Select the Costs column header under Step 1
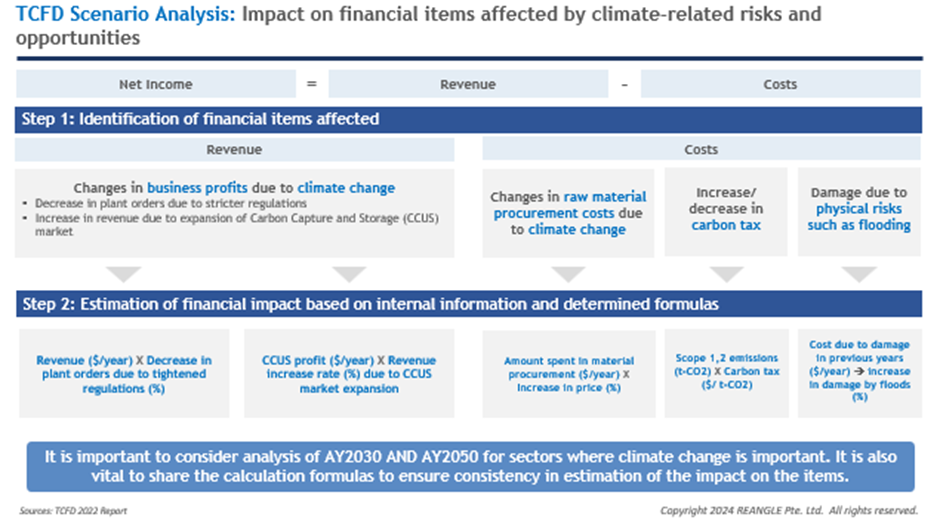 (701, 149)
